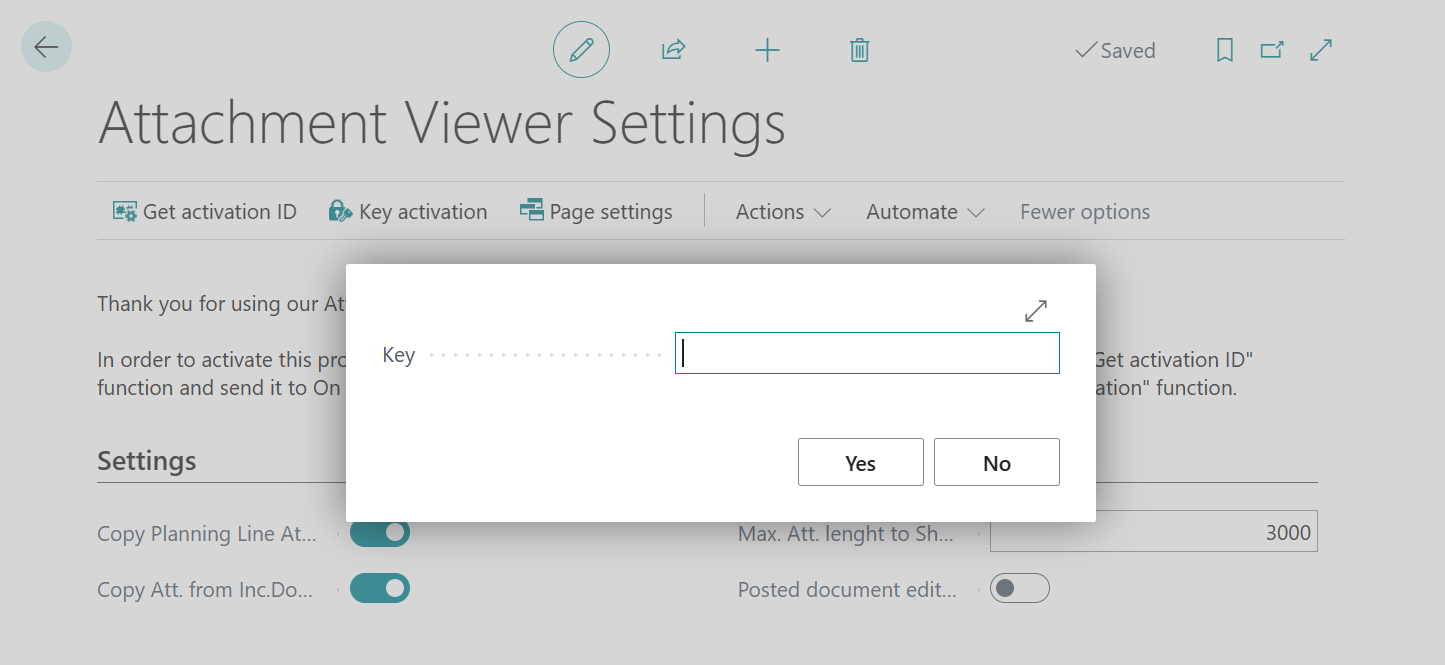
Task: Open Page settings action
Action: (x=596, y=212)
